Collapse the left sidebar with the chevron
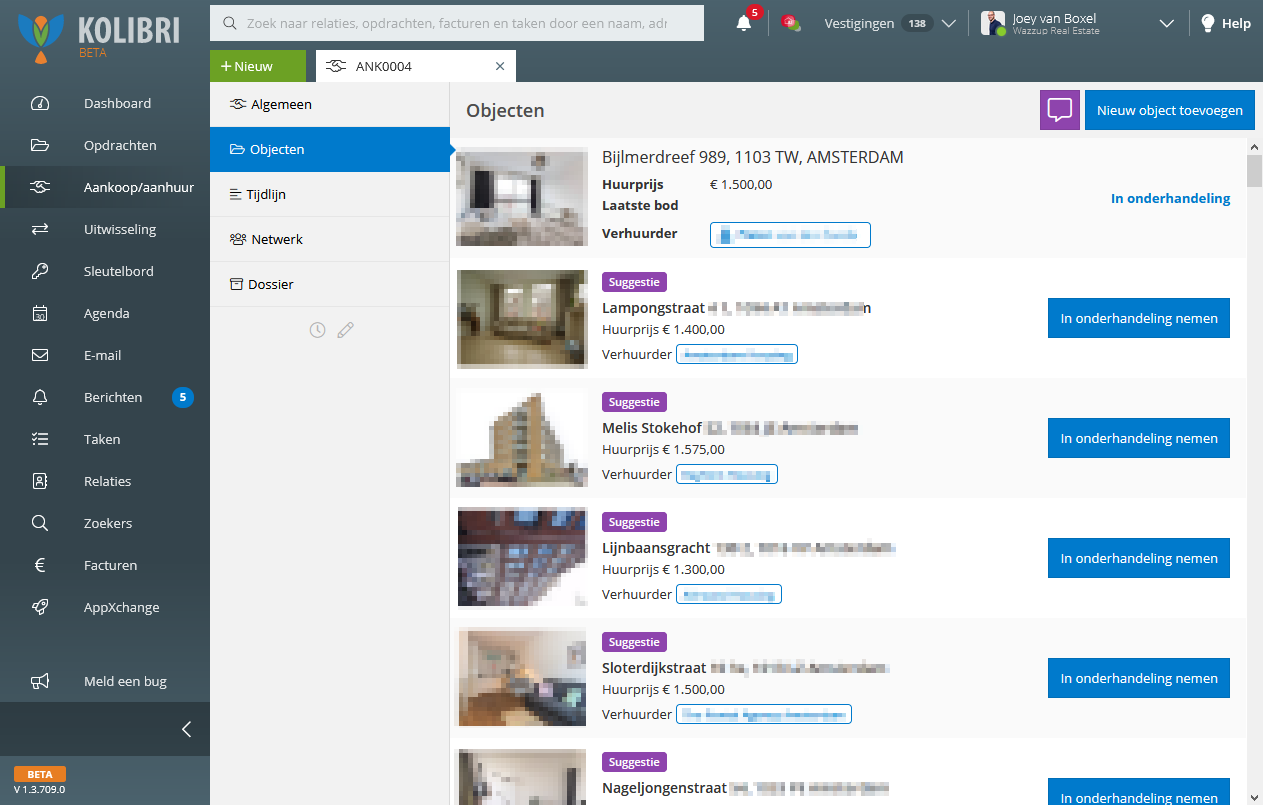1263x805 pixels. (x=186, y=729)
